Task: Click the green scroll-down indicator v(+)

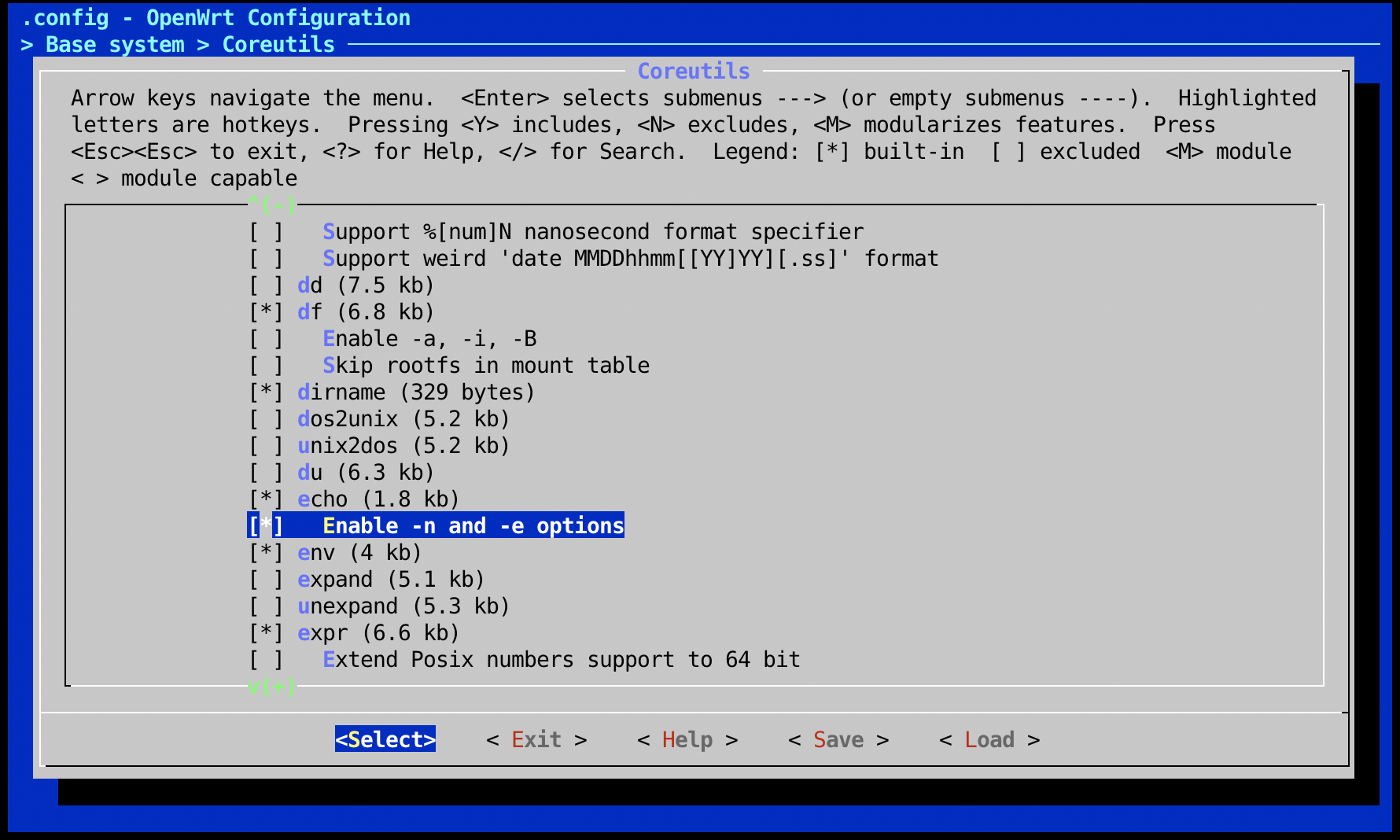Action: click(x=272, y=687)
